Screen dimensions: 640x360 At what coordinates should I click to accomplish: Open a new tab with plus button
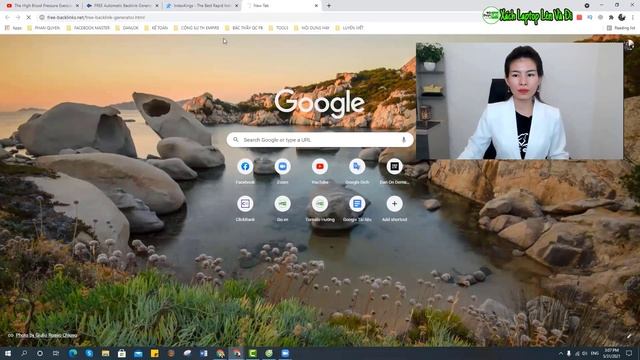click(329, 6)
